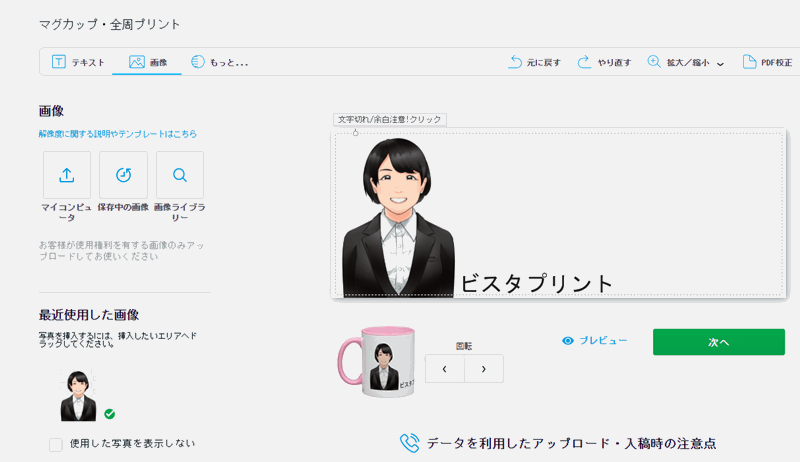
Task: Open the 画像ライブラリー search icon
Action: coord(180,175)
